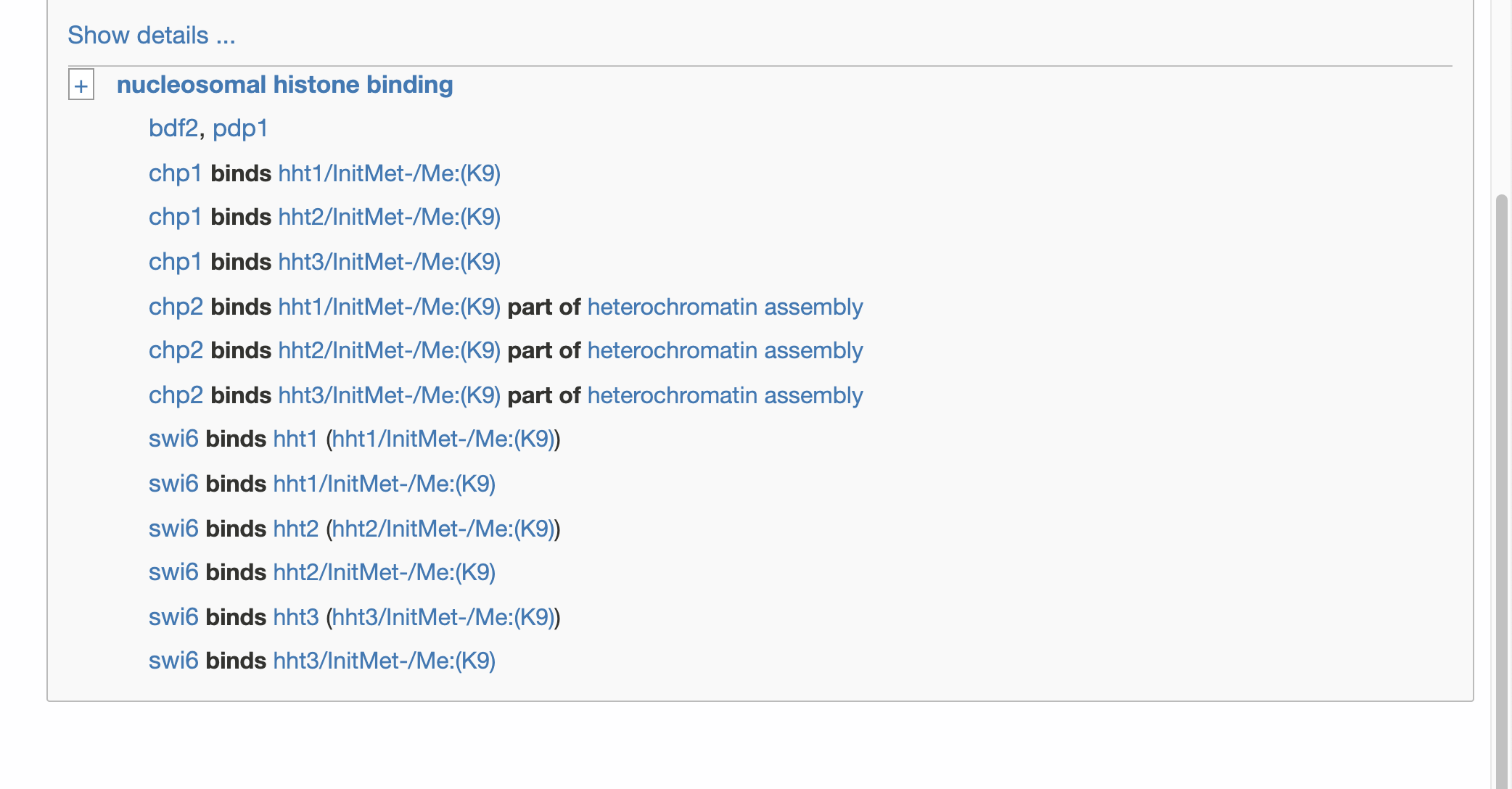Click the hht1 link bound by swi6
This screenshot has width=1512, height=789.
click(x=295, y=439)
